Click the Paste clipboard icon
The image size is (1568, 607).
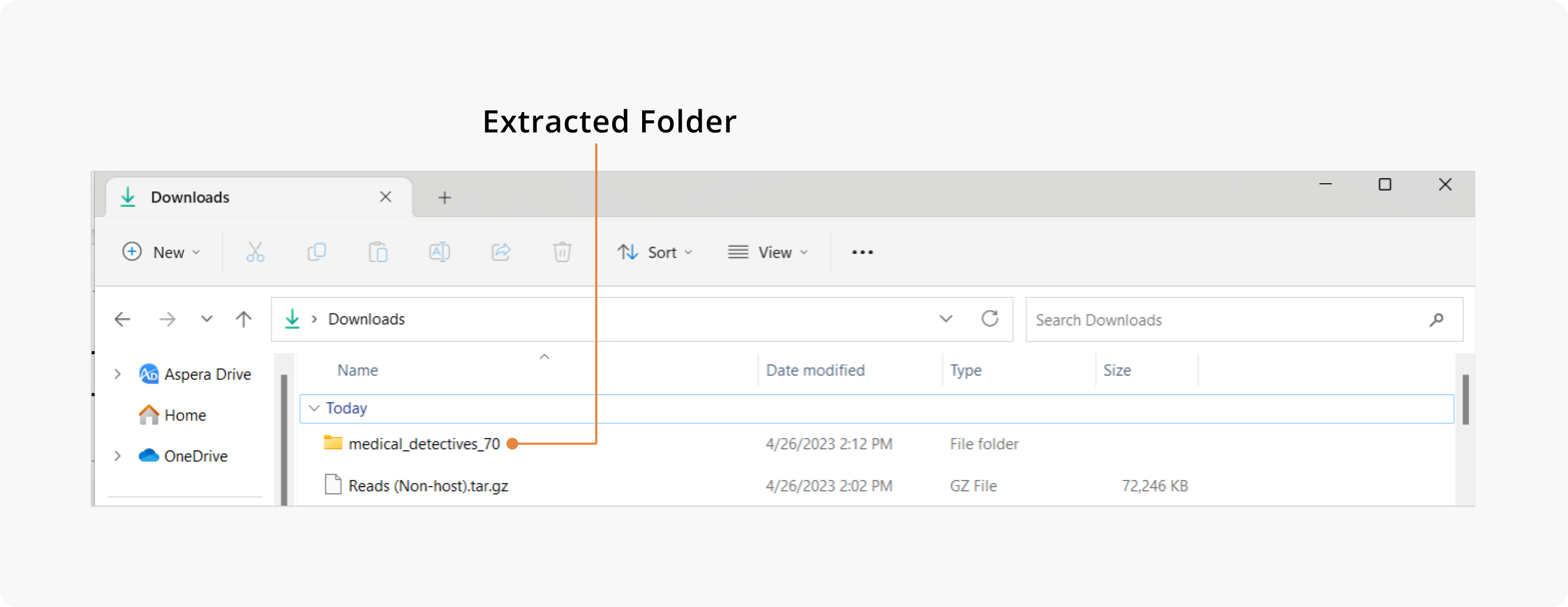point(378,252)
